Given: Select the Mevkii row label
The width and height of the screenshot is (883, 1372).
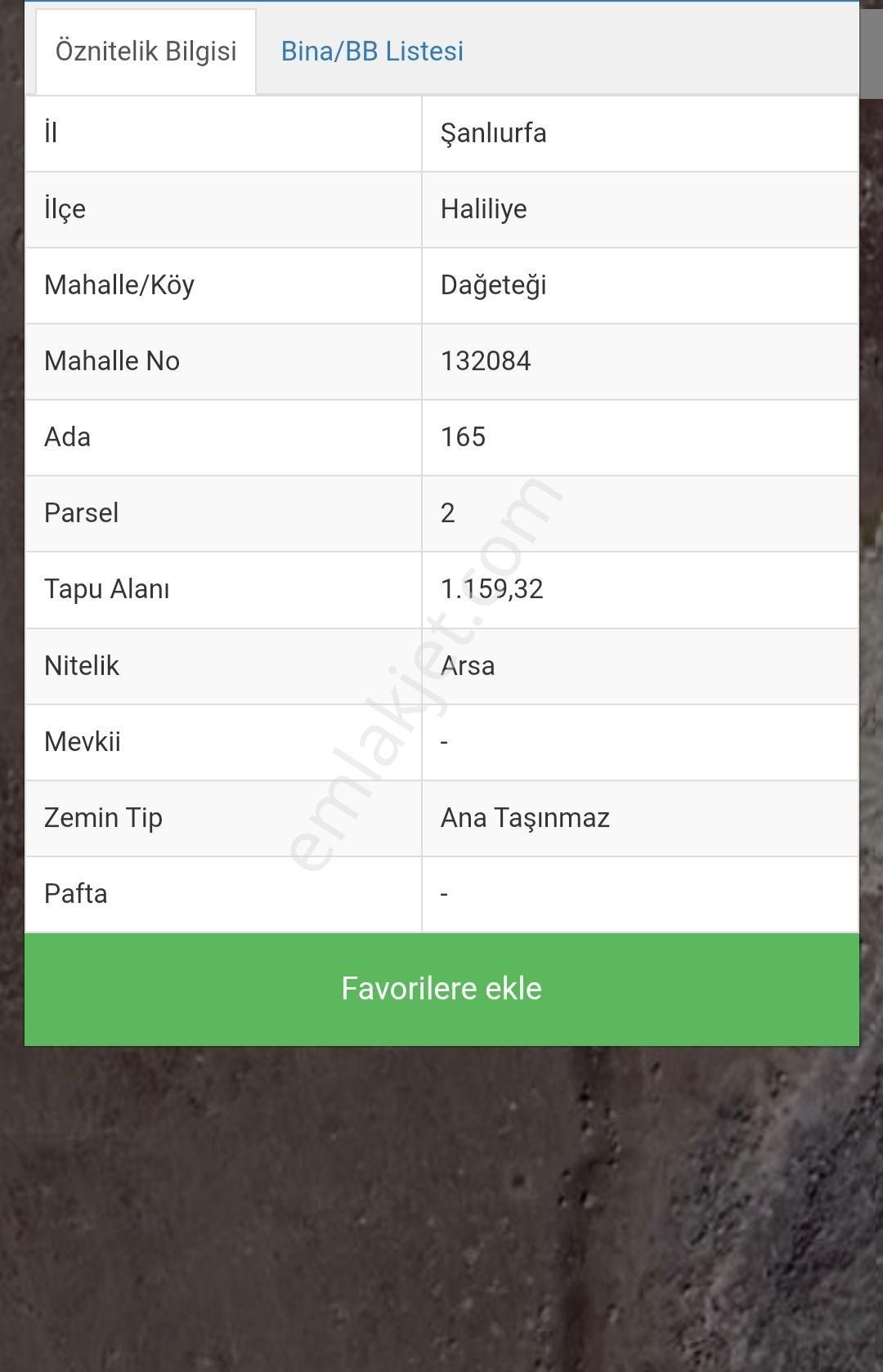Looking at the screenshot, I should click(x=83, y=742).
